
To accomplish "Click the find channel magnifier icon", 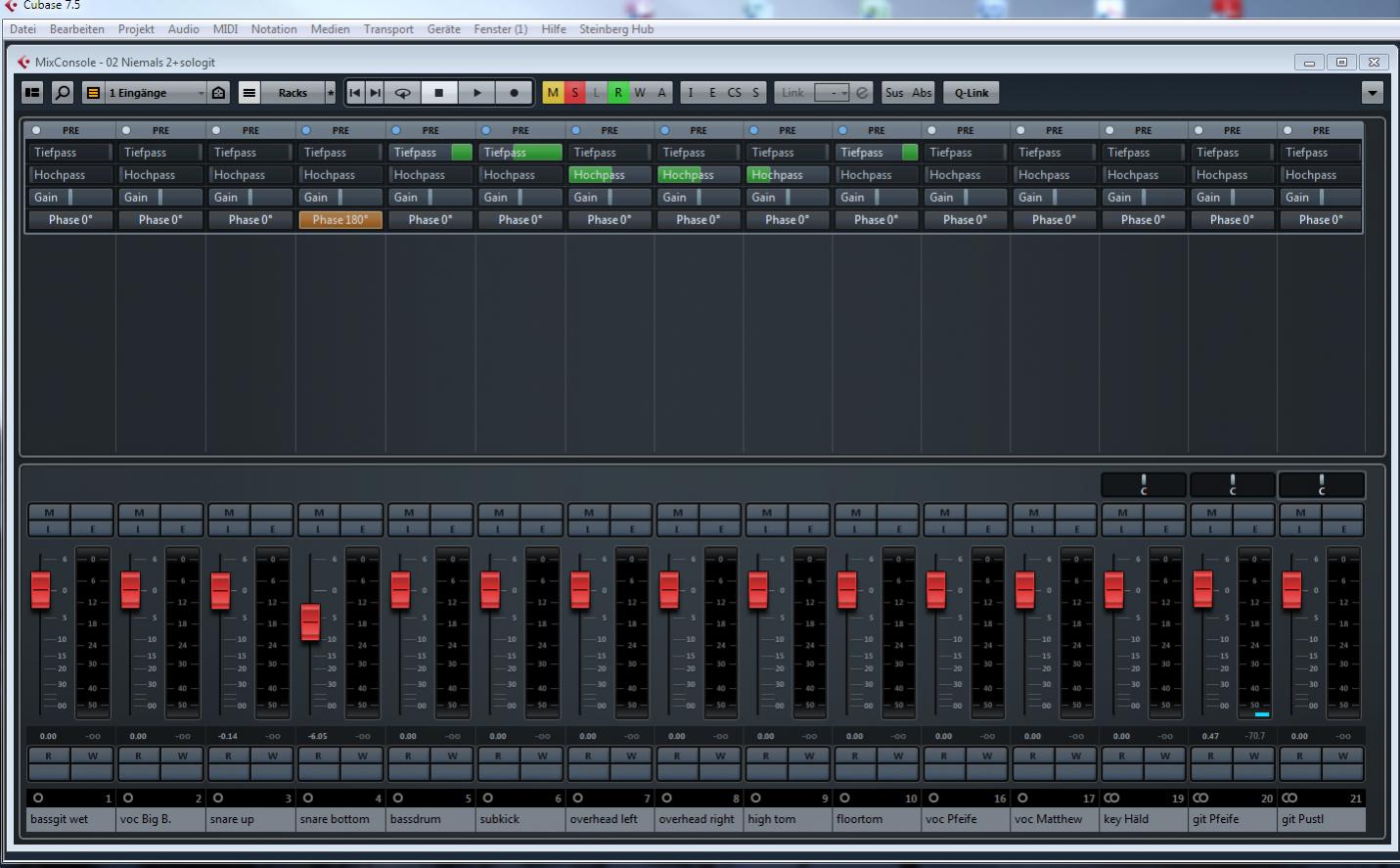I will 63,93.
